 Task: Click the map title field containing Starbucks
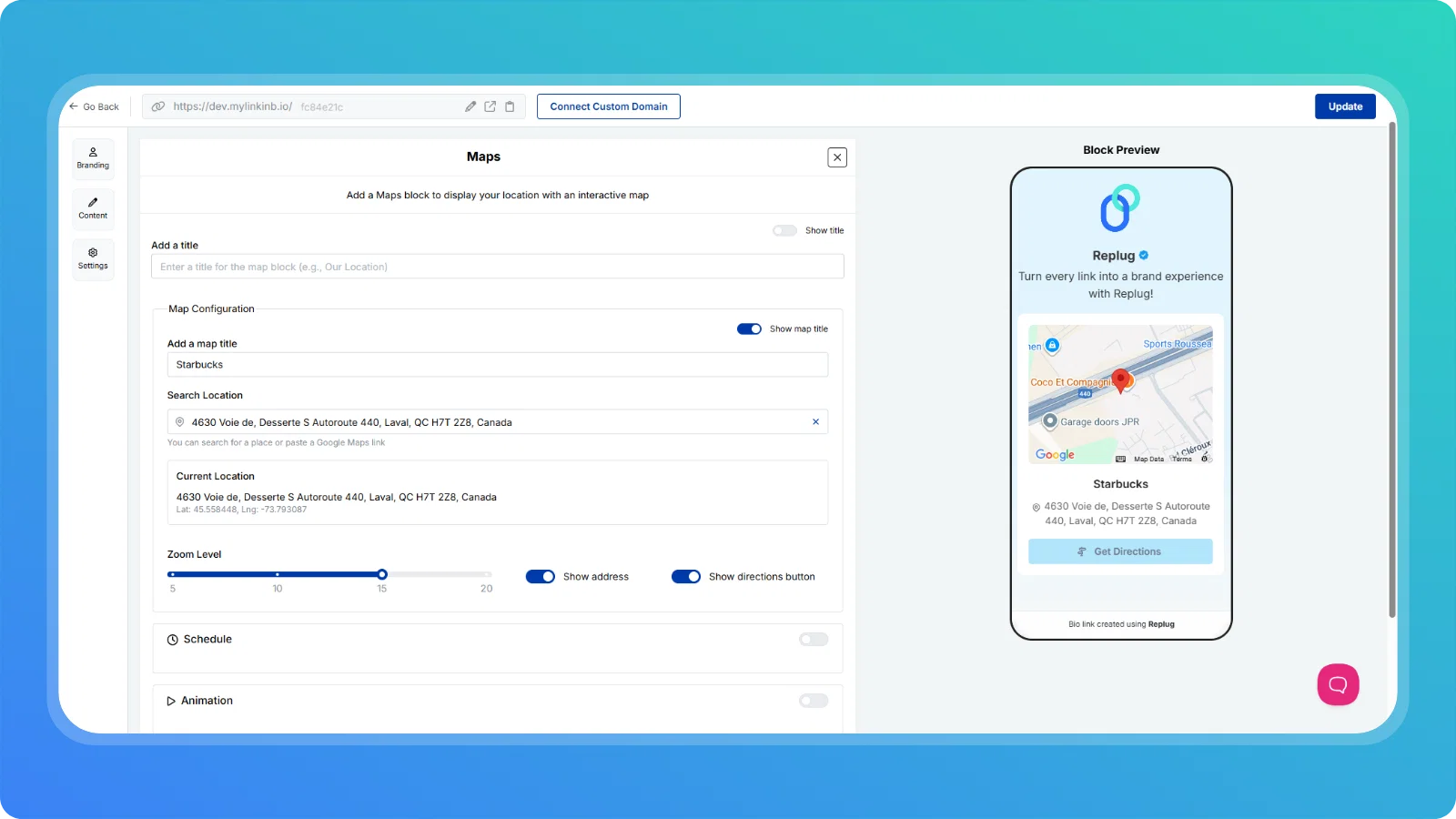coord(498,365)
